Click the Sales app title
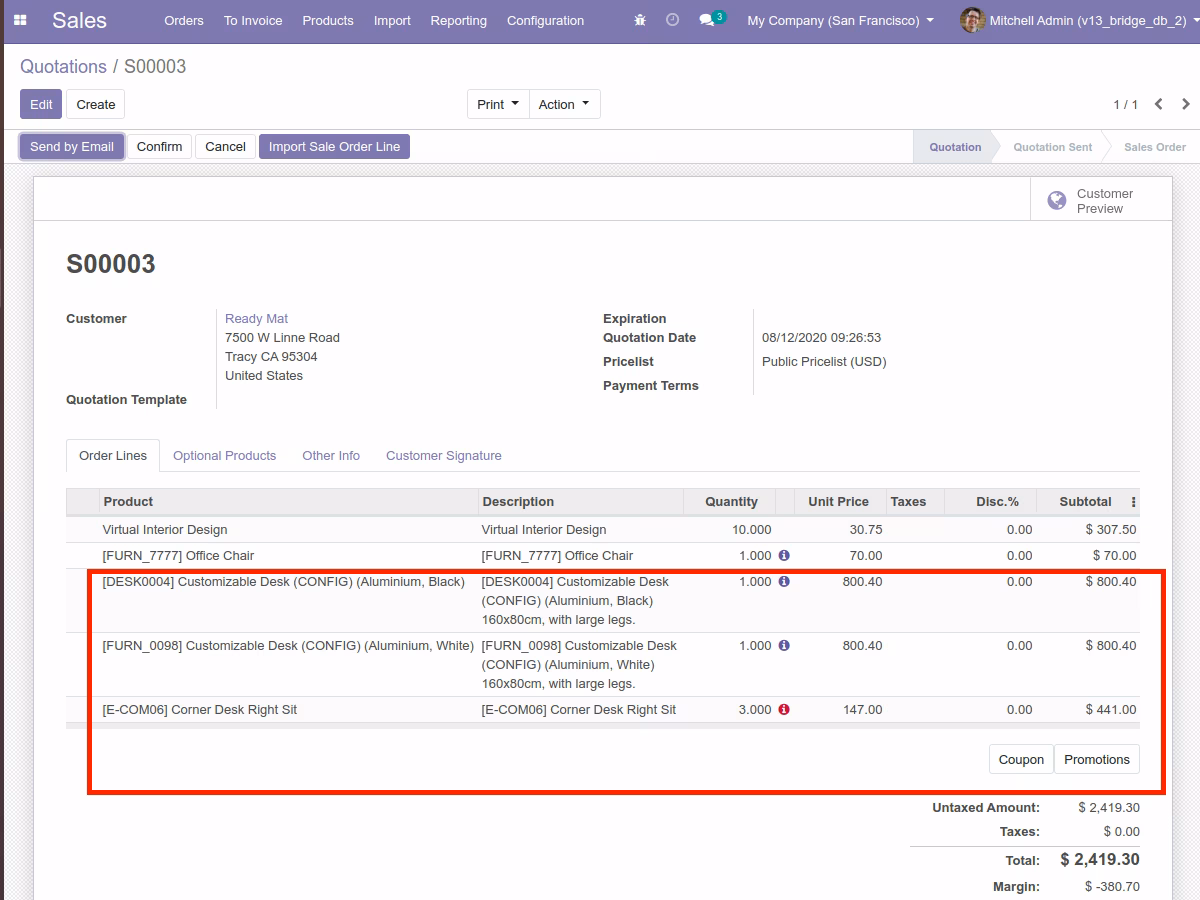Image resolution: width=1200 pixels, height=900 pixels. 79,20
